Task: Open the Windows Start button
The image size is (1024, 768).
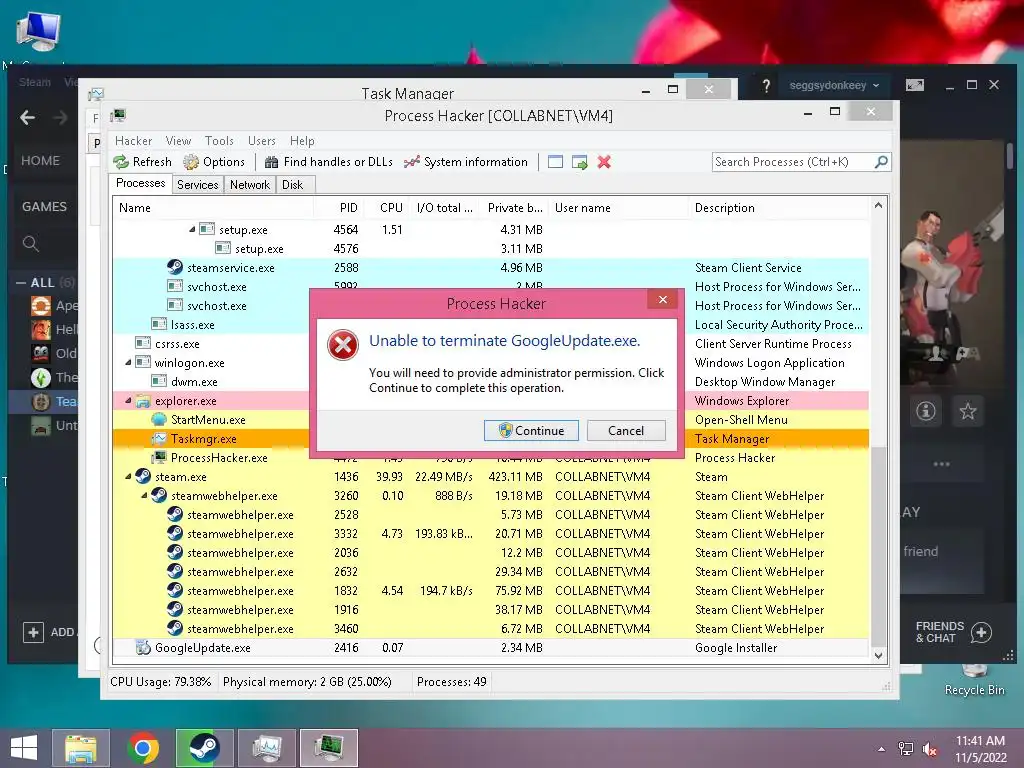Action: click(24, 748)
